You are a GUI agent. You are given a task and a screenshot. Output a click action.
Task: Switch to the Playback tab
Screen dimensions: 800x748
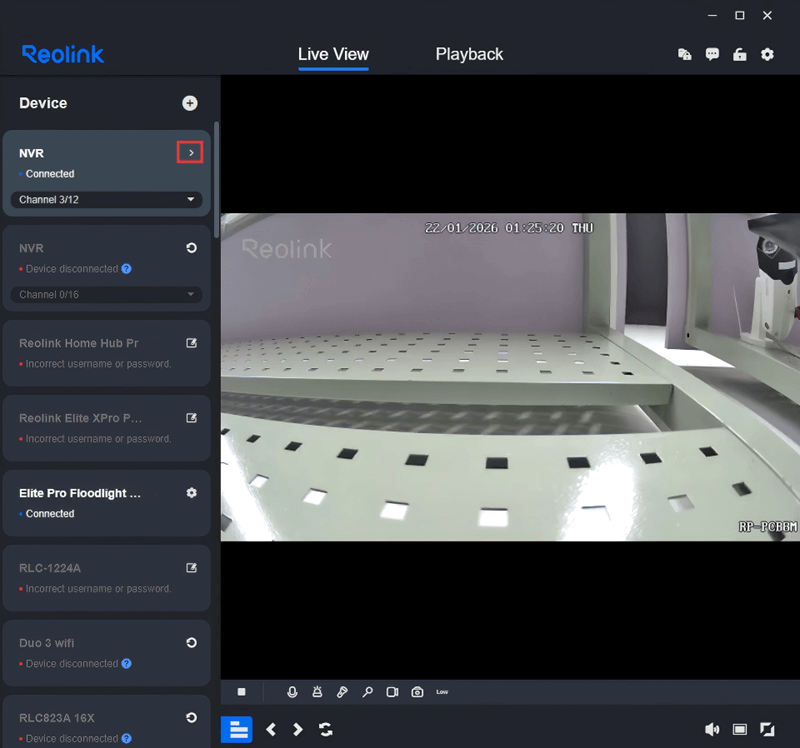pyautogui.click(x=469, y=54)
